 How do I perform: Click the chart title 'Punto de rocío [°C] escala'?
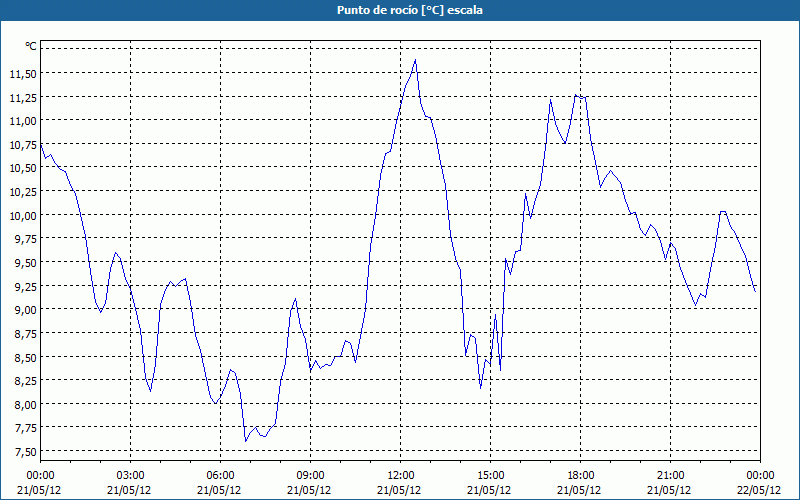[410, 10]
